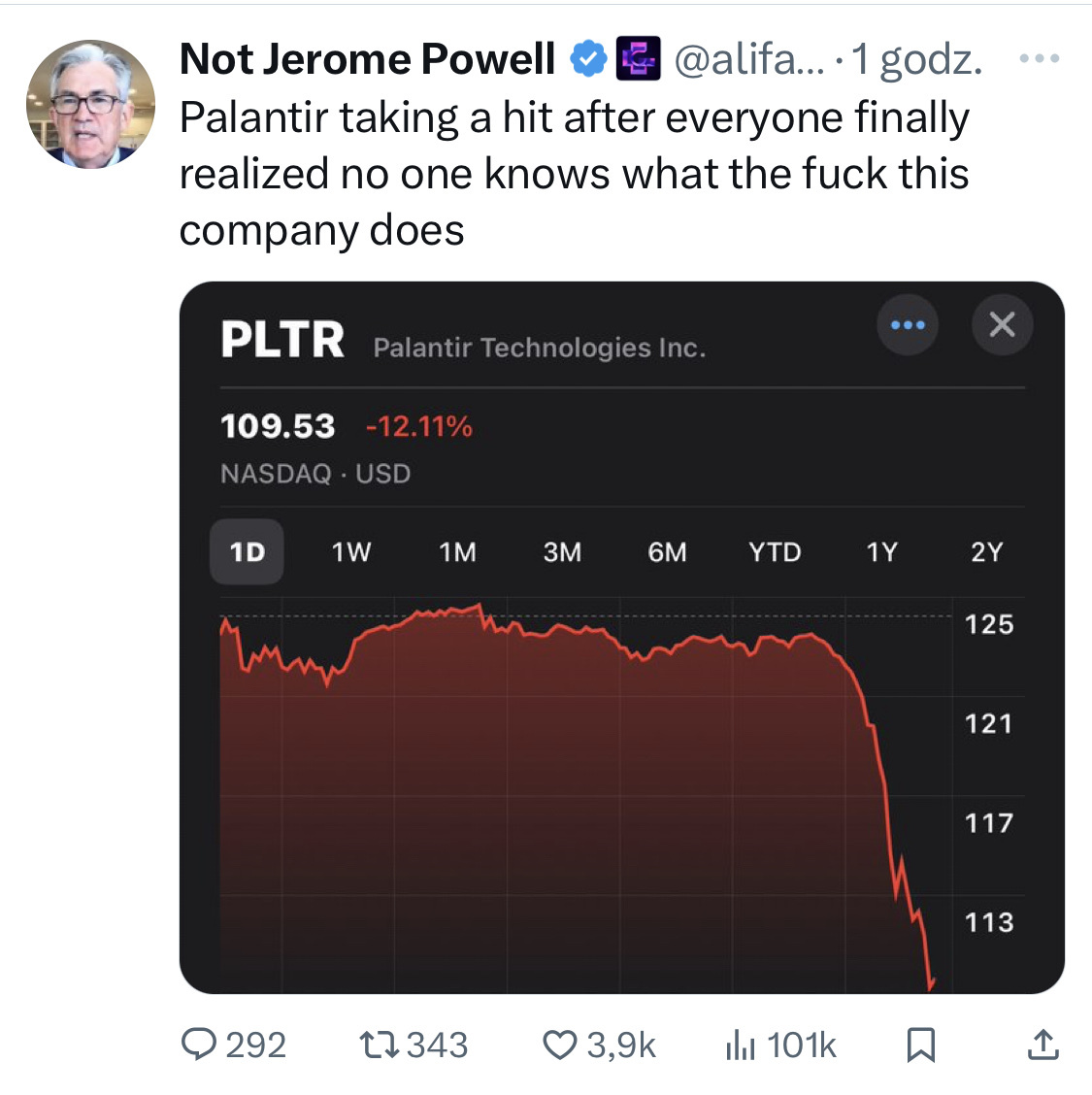Screen dimensions: 1092x1095
Task: Click the blue verified checkmark badge
Action: (x=588, y=59)
